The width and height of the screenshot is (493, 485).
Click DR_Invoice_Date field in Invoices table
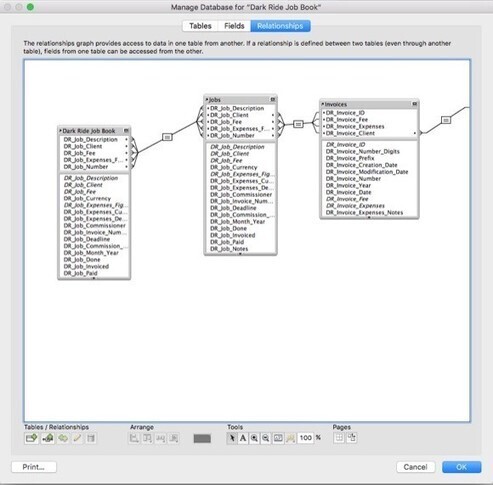tap(348, 192)
